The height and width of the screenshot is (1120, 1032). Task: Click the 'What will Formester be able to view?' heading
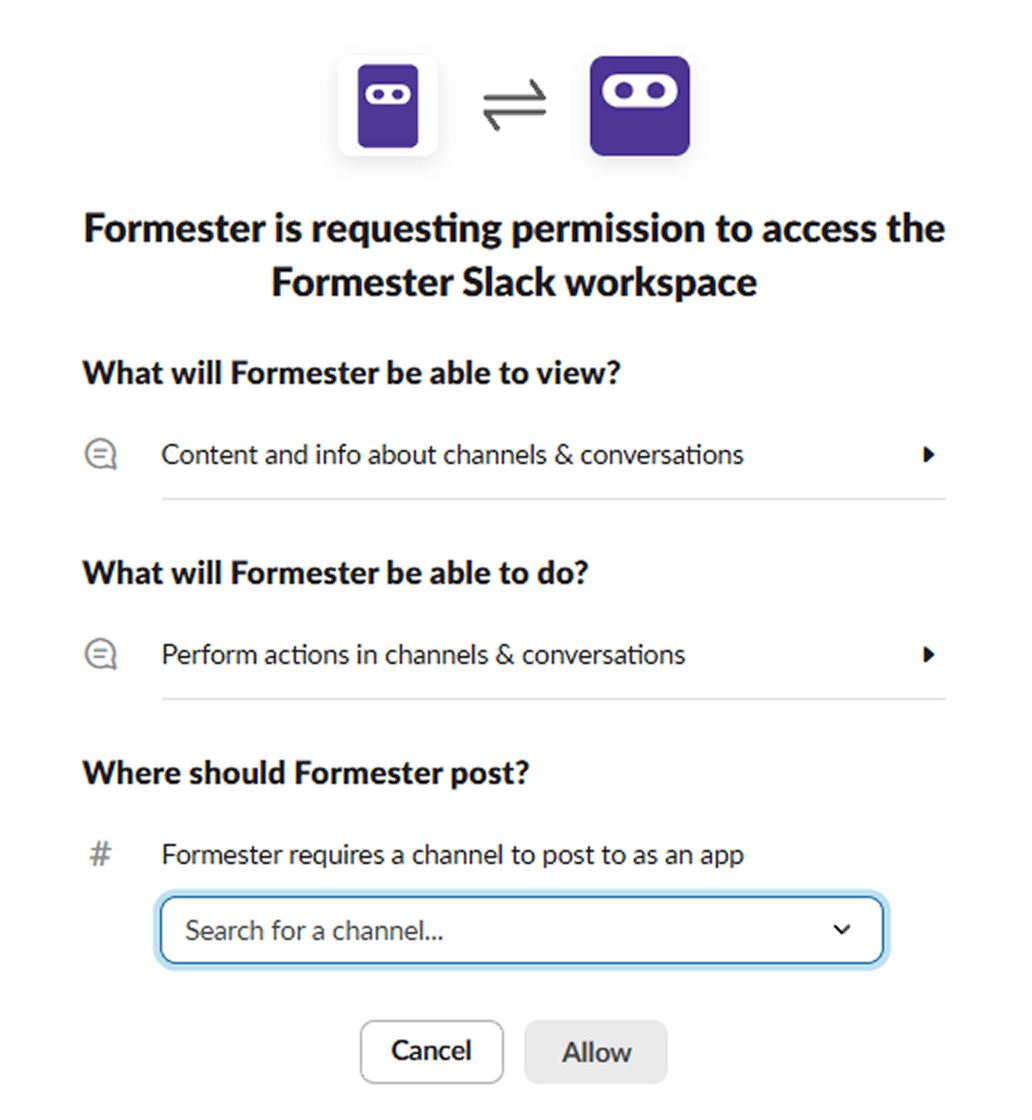click(351, 372)
